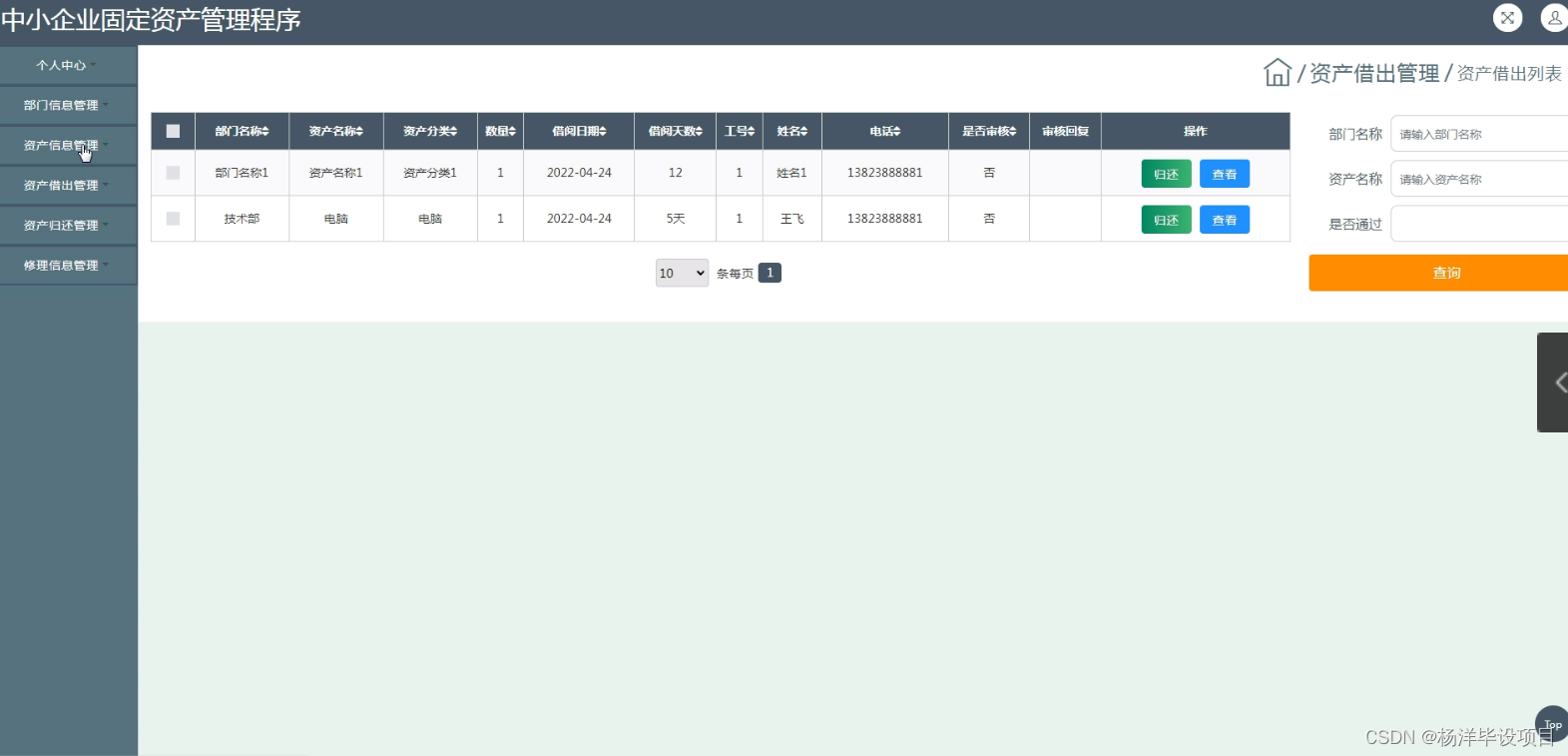
Task: Check the row for 部门名称1
Action: coord(173,173)
